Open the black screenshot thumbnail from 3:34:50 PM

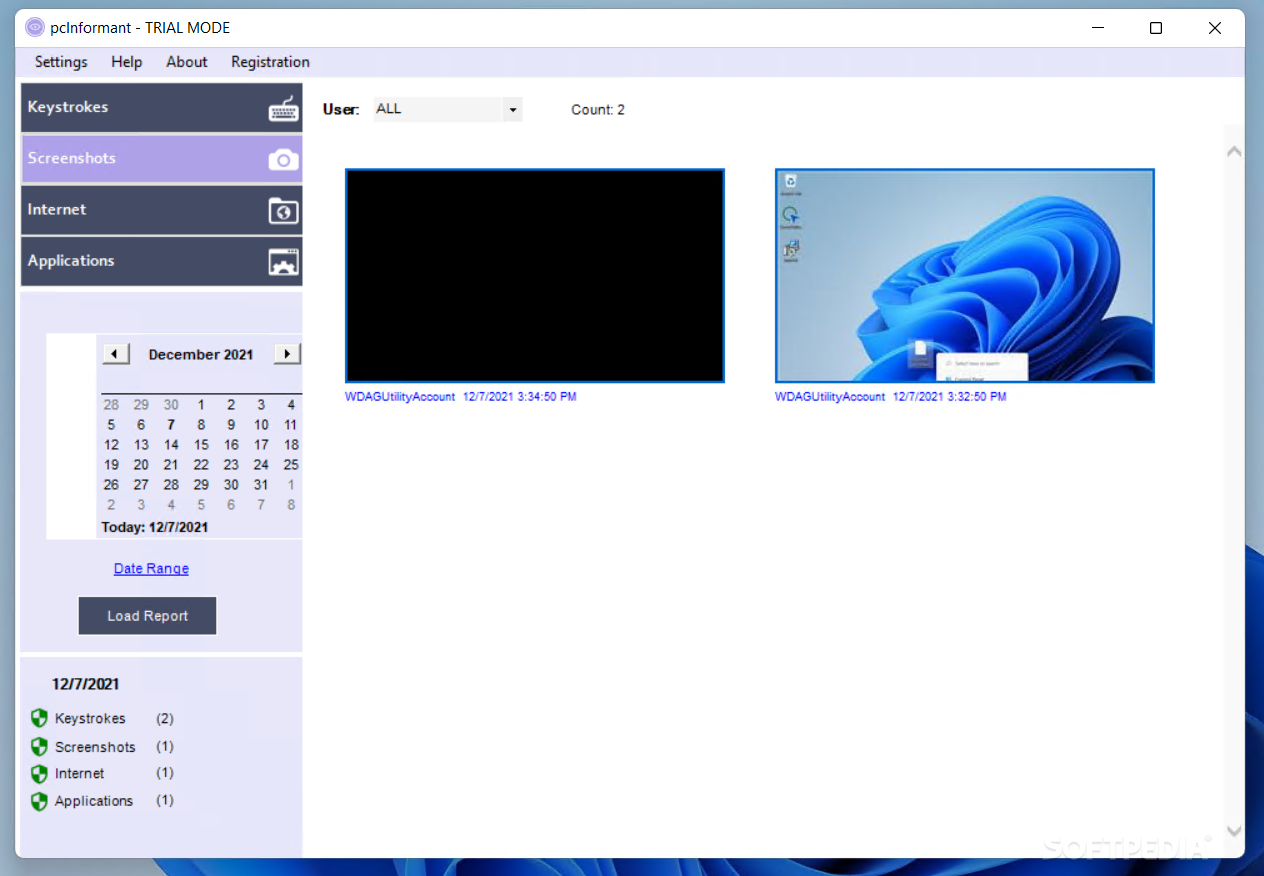(x=535, y=276)
